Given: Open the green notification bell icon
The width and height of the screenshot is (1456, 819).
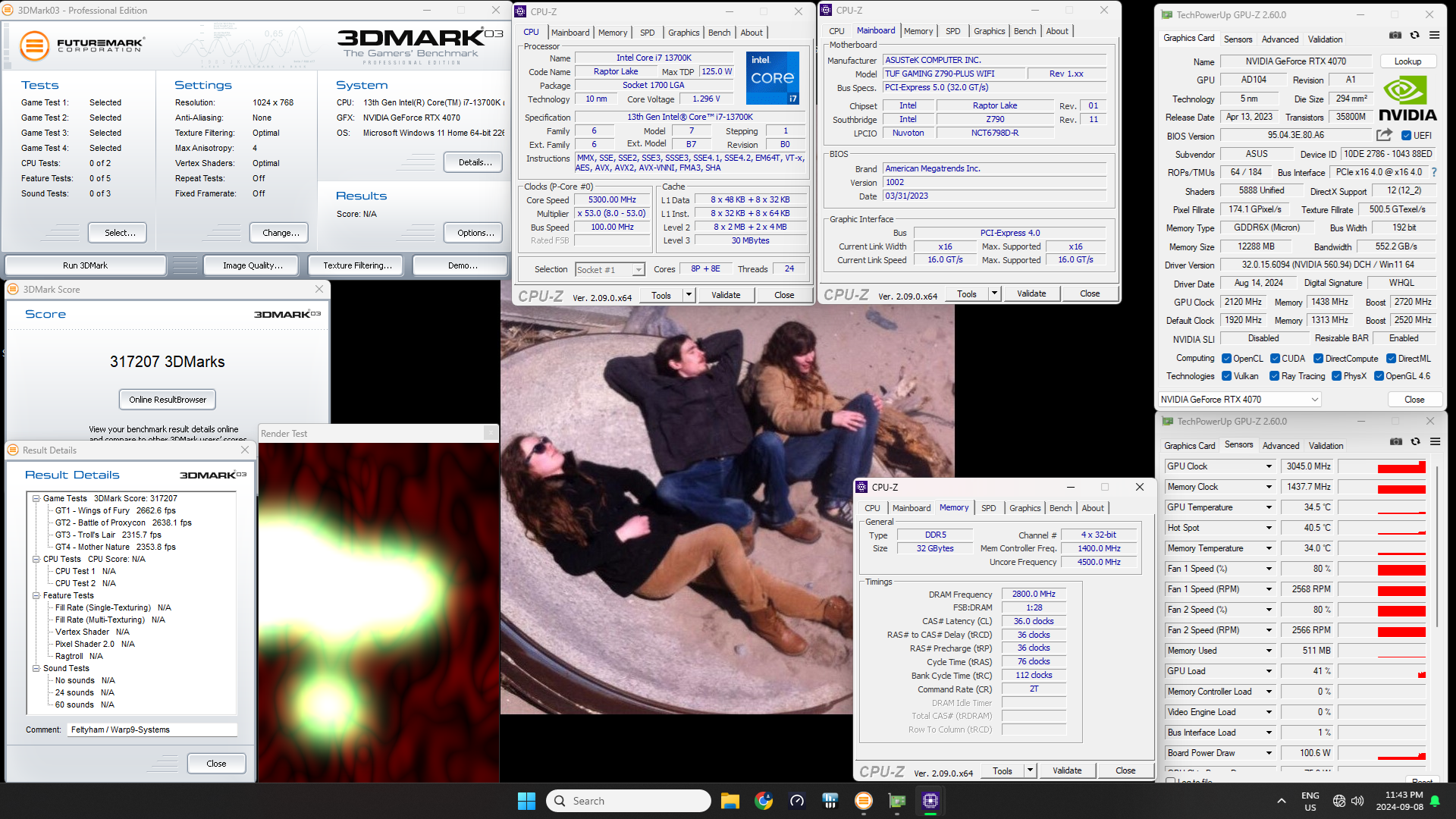Looking at the screenshot, I should tap(1435, 801).
